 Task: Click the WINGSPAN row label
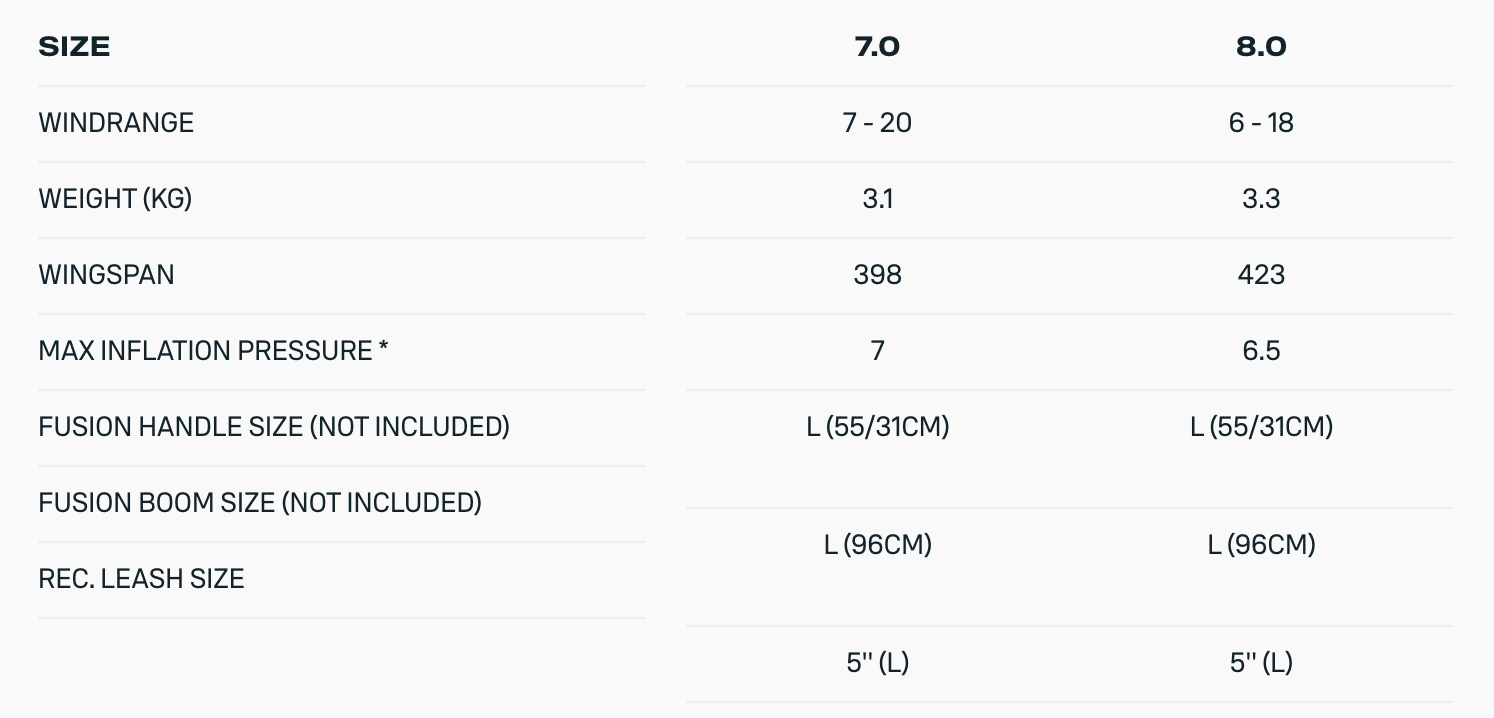point(106,275)
